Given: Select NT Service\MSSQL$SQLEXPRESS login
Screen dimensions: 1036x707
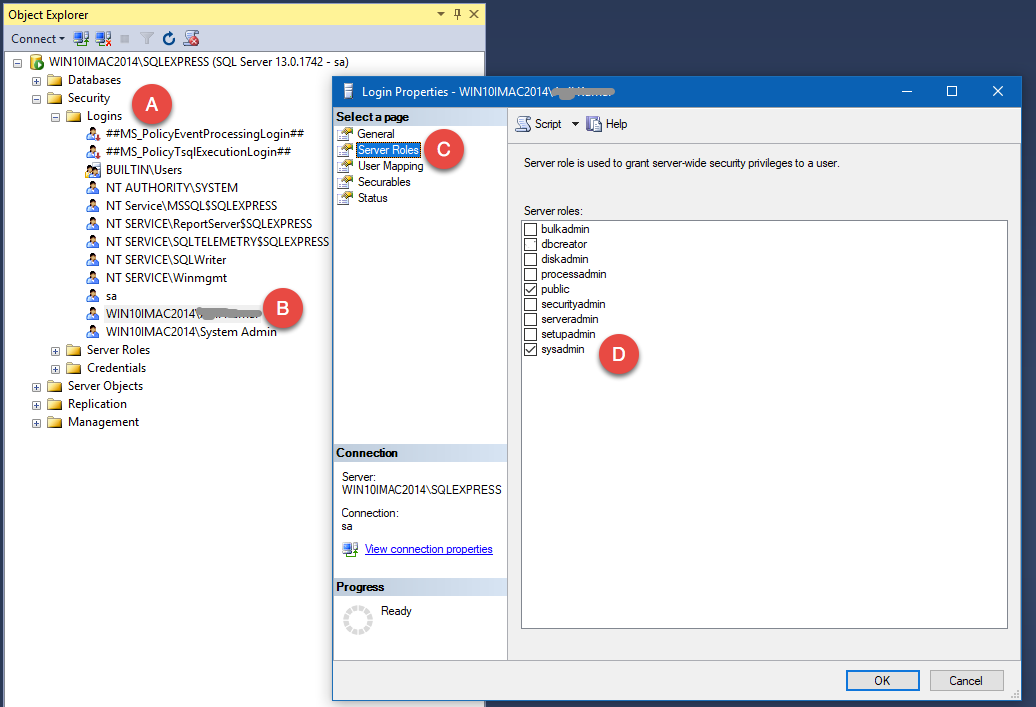Looking at the screenshot, I should [x=192, y=206].
